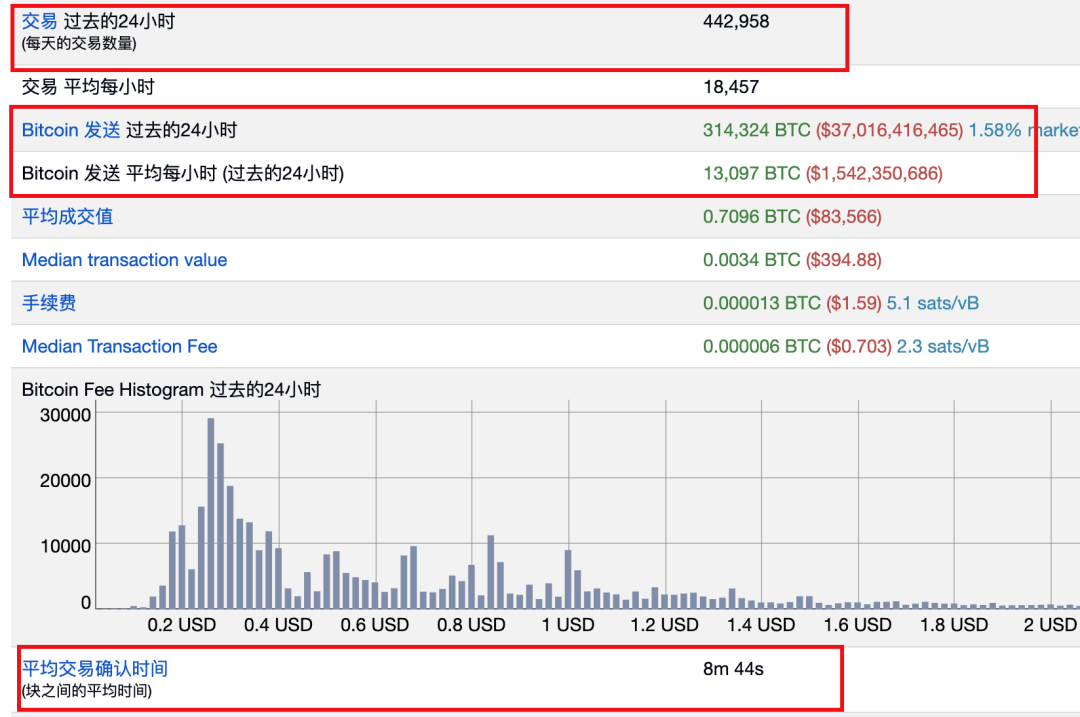Select the 1 USD axis label
The image size is (1080, 717).
point(568,625)
